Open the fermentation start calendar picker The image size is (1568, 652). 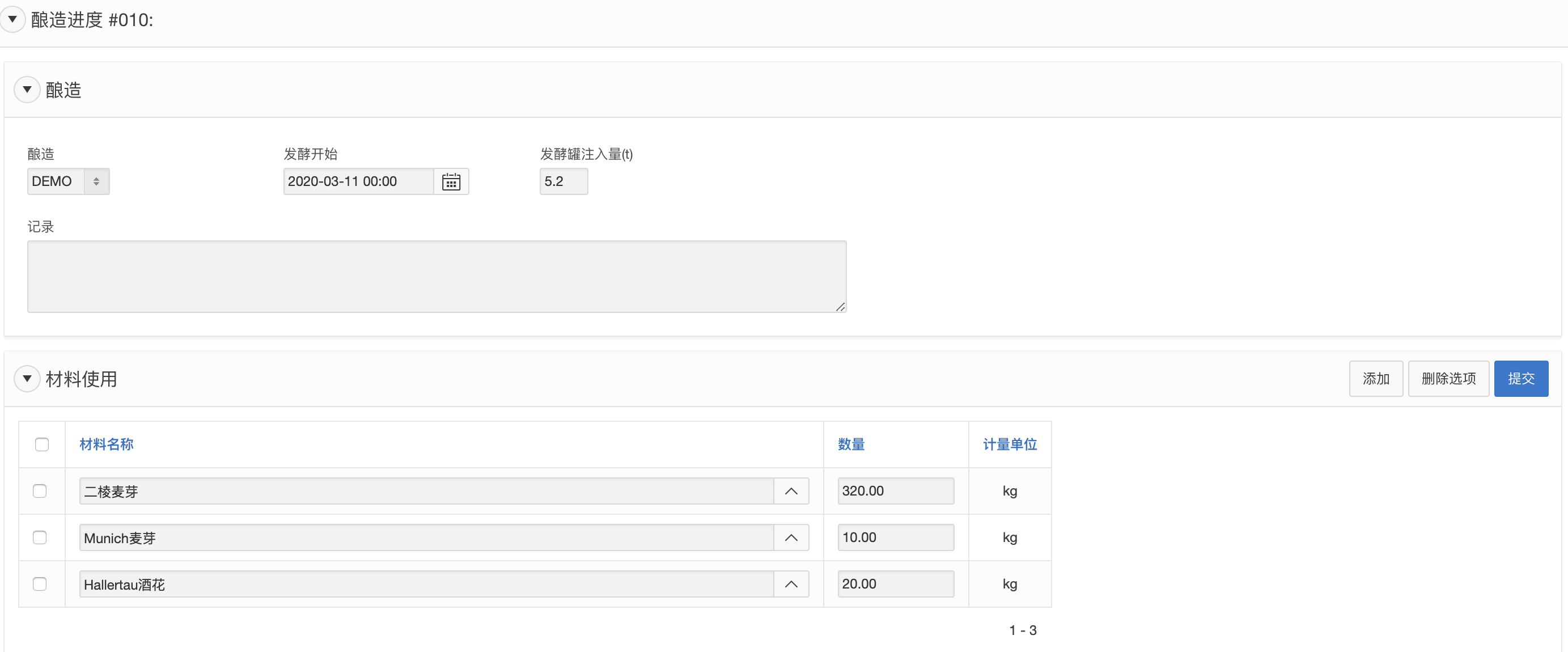click(451, 181)
